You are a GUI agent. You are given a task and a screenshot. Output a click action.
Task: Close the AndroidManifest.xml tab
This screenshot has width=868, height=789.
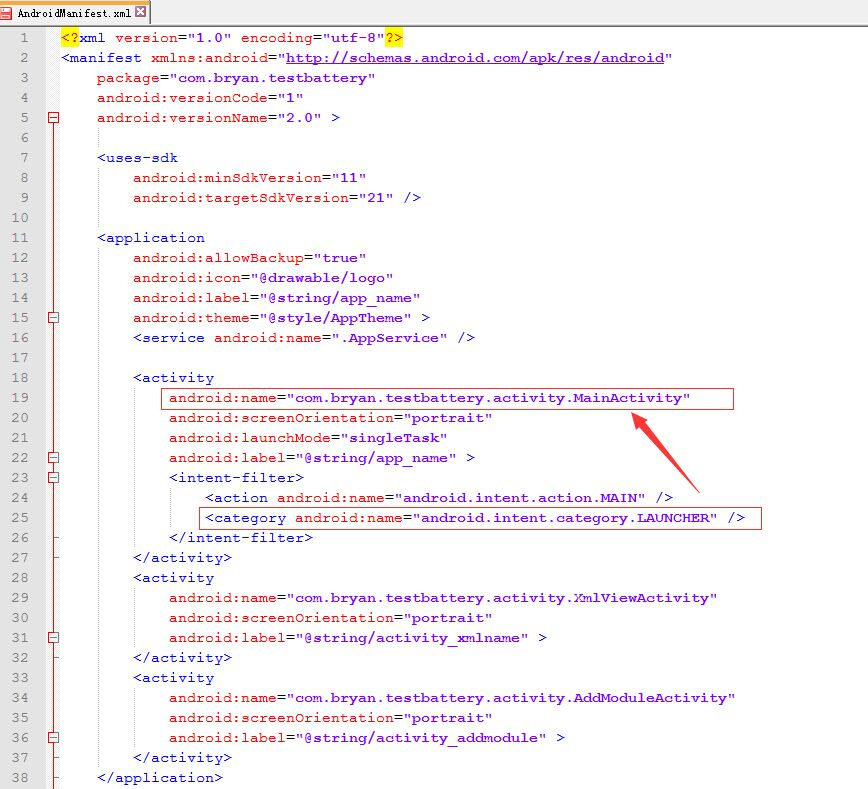[x=141, y=12]
